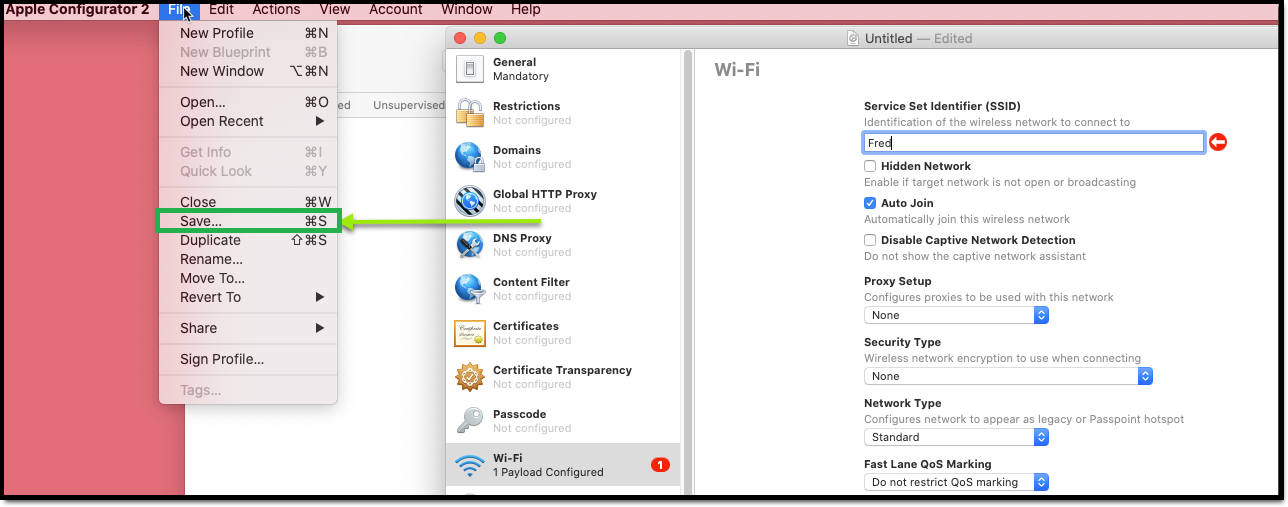Select the Passcode key icon
Image resolution: width=1288 pixels, height=507 pixels.
[470, 421]
